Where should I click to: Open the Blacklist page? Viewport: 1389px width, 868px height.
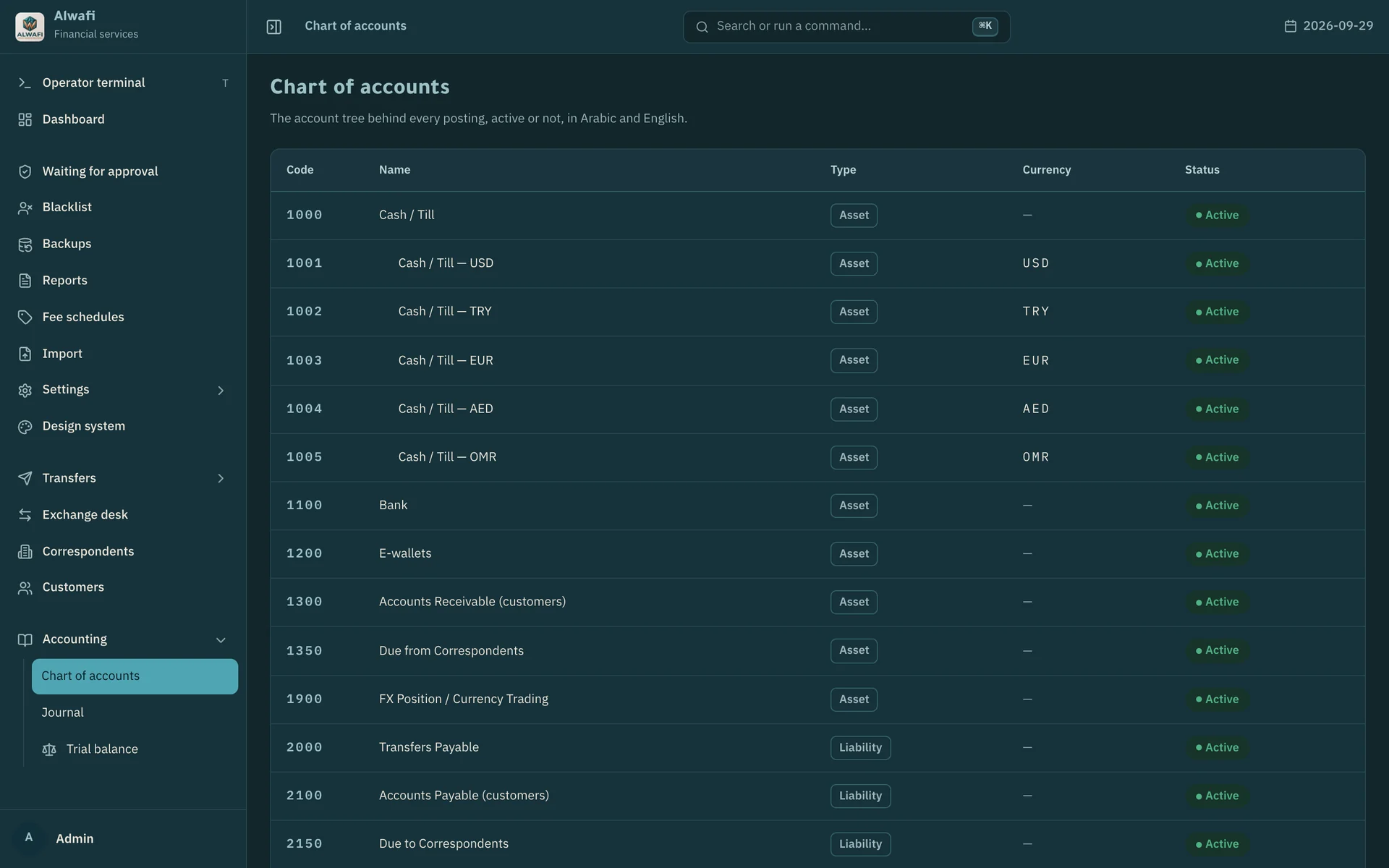tap(123, 208)
